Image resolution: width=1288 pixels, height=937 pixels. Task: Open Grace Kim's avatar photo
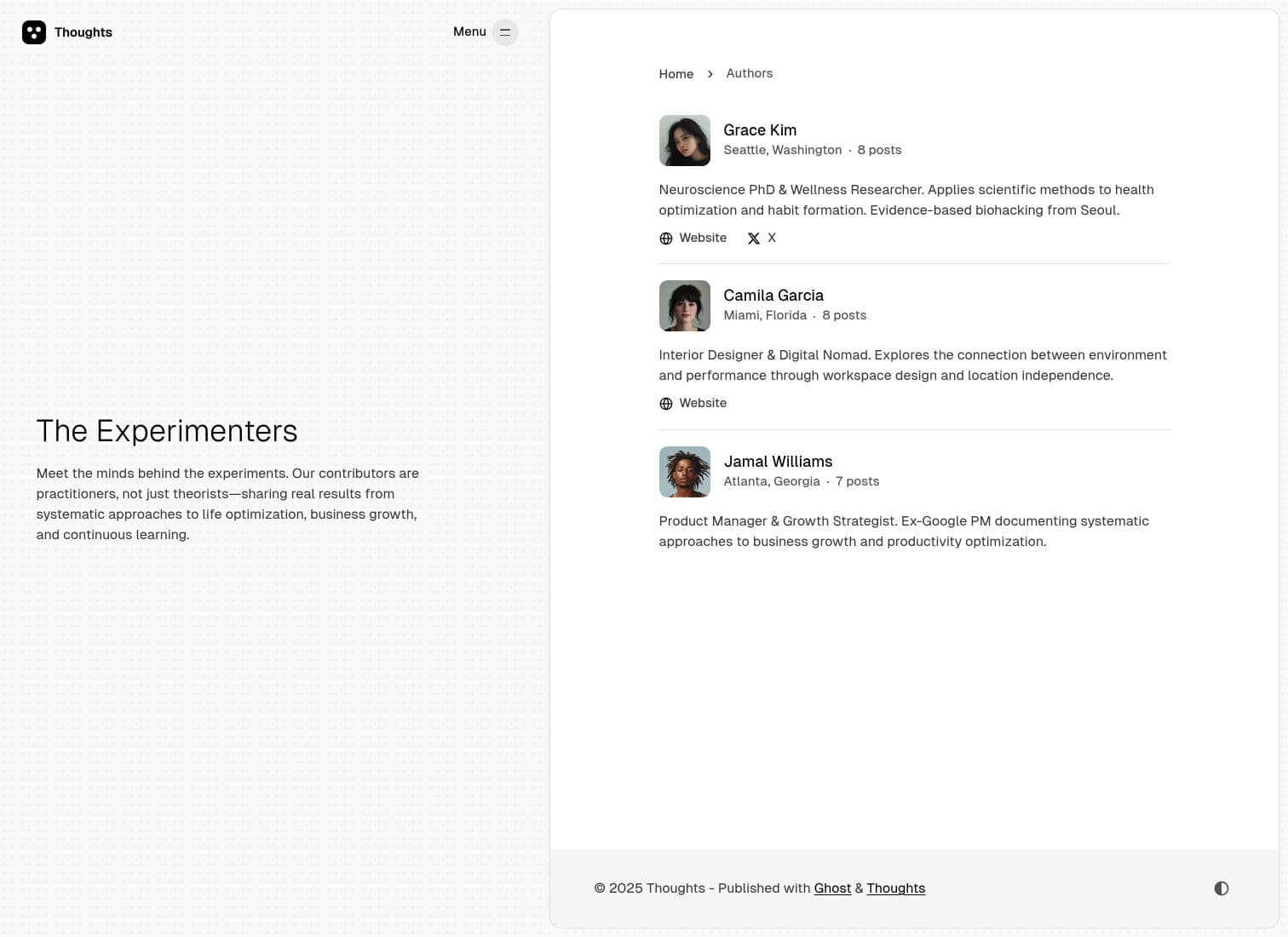[x=684, y=141]
